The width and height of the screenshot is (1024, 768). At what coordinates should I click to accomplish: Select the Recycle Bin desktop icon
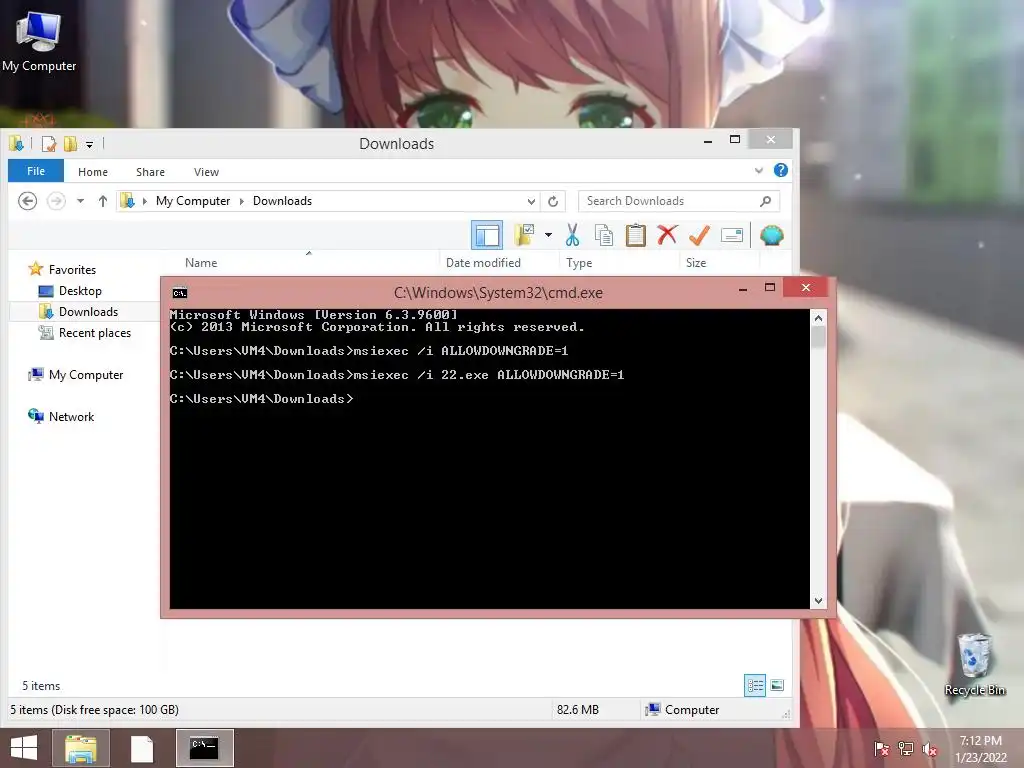tap(974, 664)
